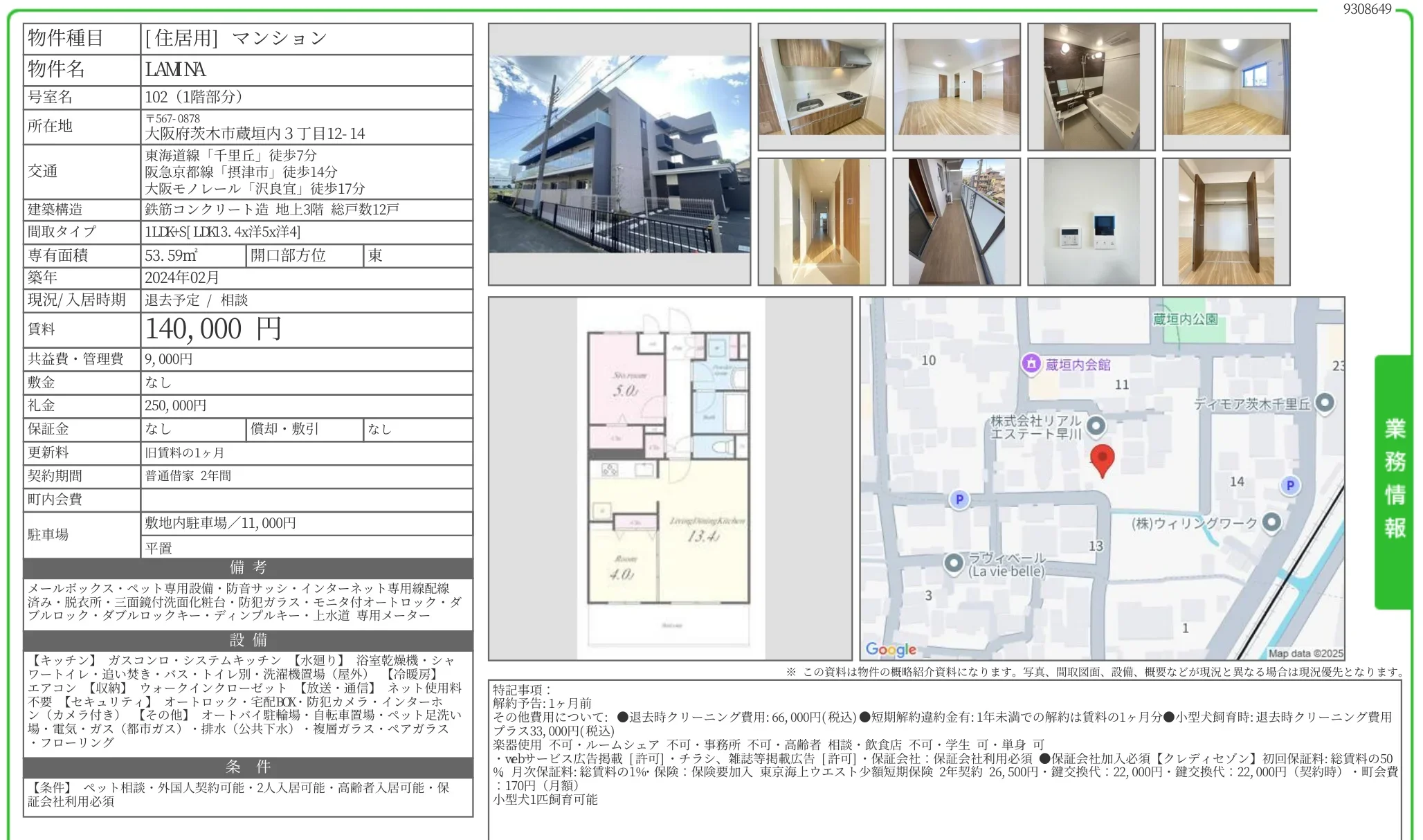This screenshot has width=1423, height=840.
Task: View the hallway photo thumbnail
Action: (822, 220)
